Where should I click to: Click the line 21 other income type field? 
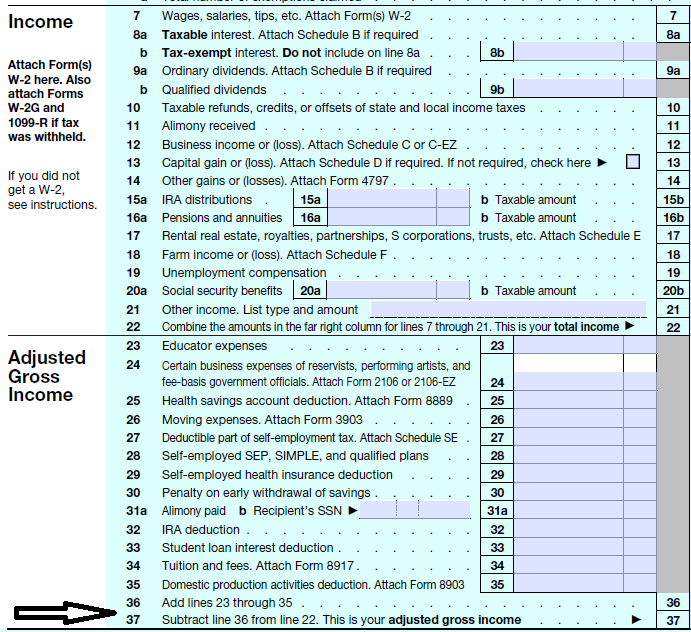508,309
